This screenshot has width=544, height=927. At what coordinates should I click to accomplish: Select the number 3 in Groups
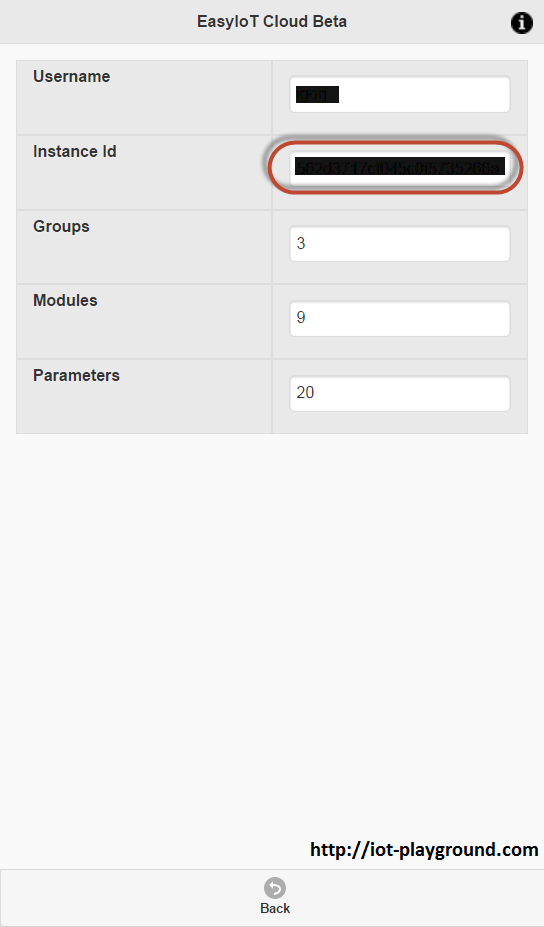[x=301, y=243]
